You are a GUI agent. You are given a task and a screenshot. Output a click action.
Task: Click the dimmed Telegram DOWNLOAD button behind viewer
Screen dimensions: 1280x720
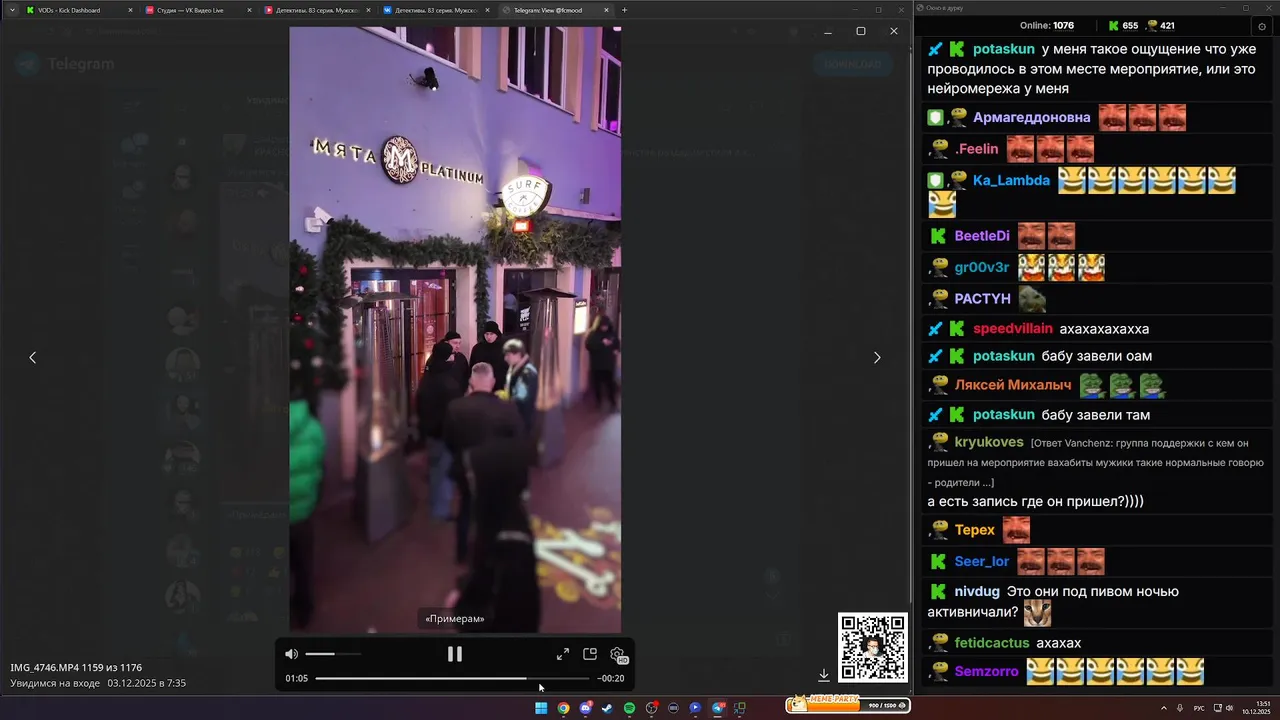pos(853,64)
